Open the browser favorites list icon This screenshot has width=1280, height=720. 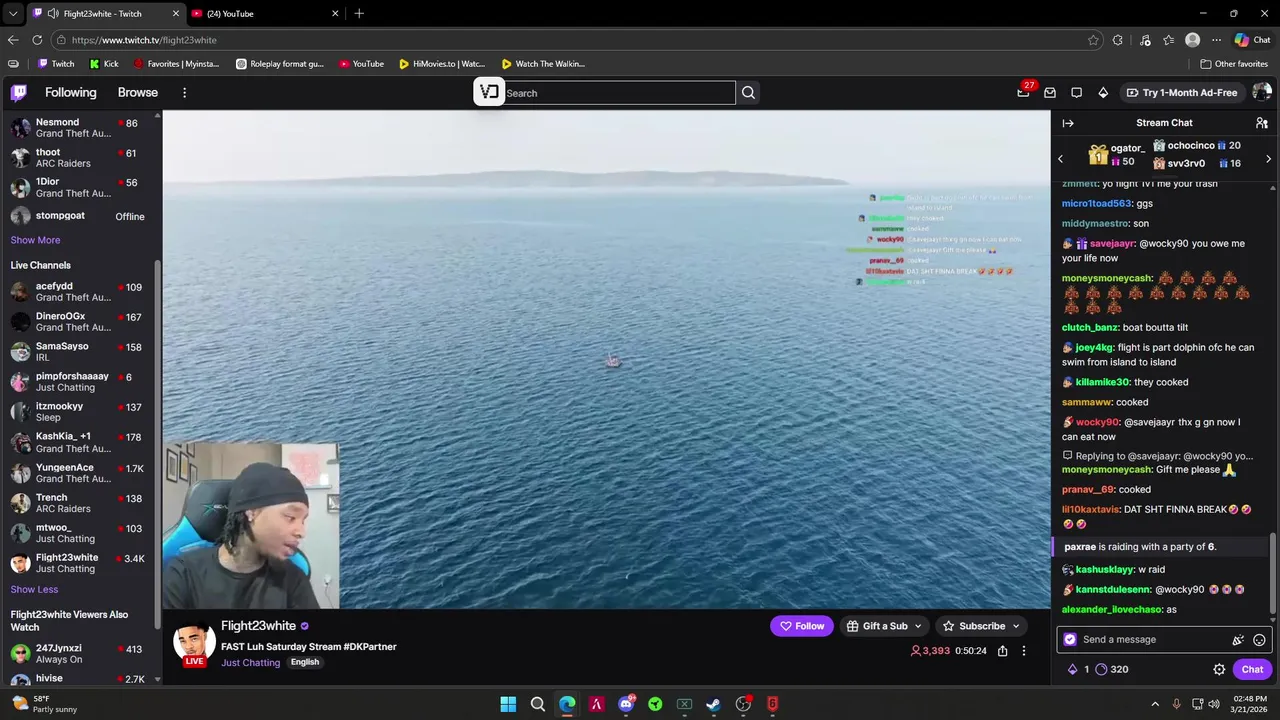(1168, 40)
